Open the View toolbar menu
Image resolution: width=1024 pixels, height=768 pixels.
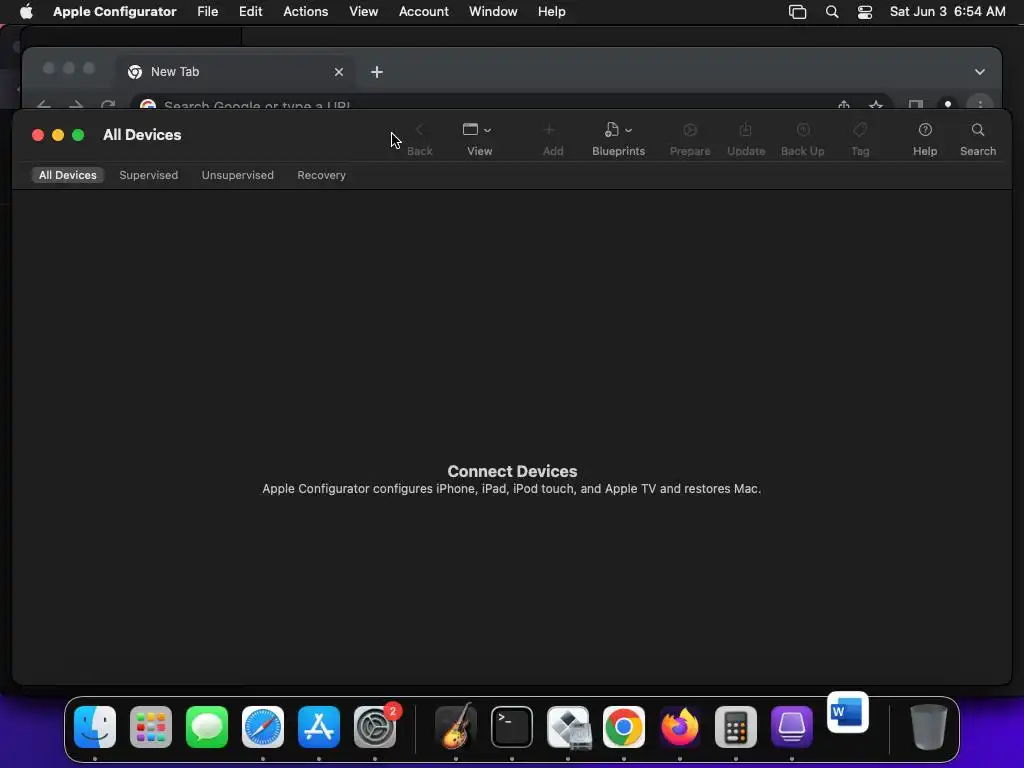(478, 139)
